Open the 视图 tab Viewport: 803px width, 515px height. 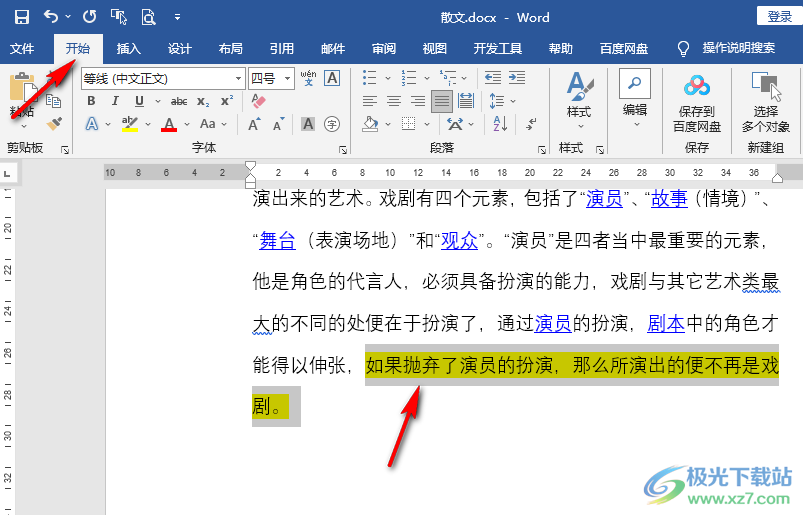point(435,49)
